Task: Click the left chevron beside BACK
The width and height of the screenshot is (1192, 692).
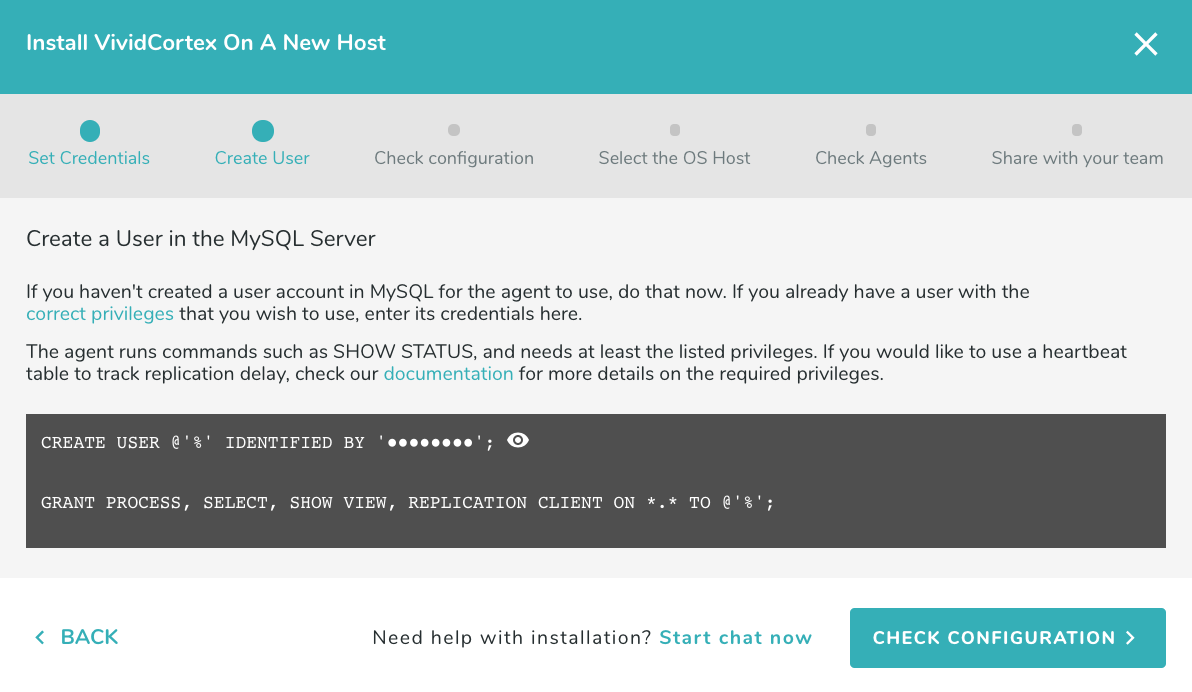Action: tap(40, 637)
